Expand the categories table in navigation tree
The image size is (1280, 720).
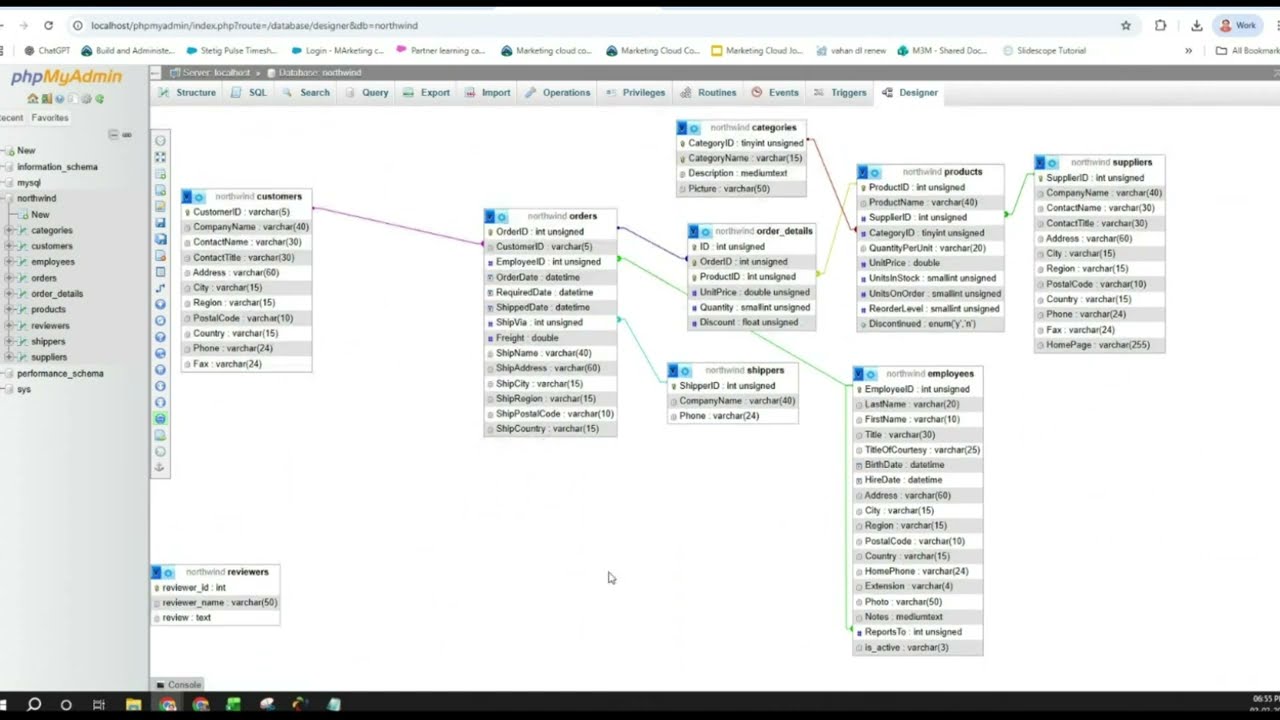point(9,230)
